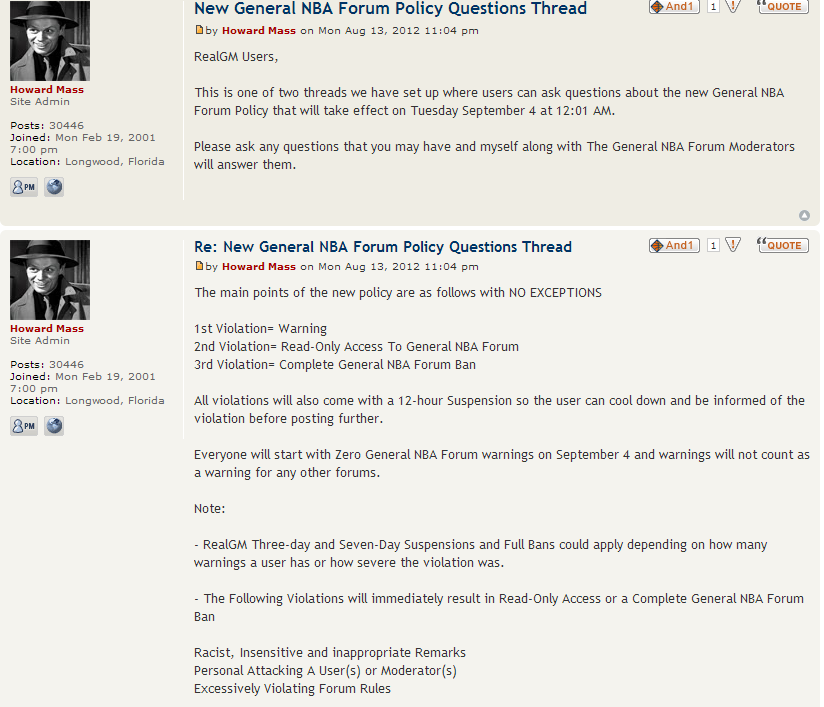Click the And1 count box on first post
This screenshot has height=707, width=824.
[x=713, y=6]
